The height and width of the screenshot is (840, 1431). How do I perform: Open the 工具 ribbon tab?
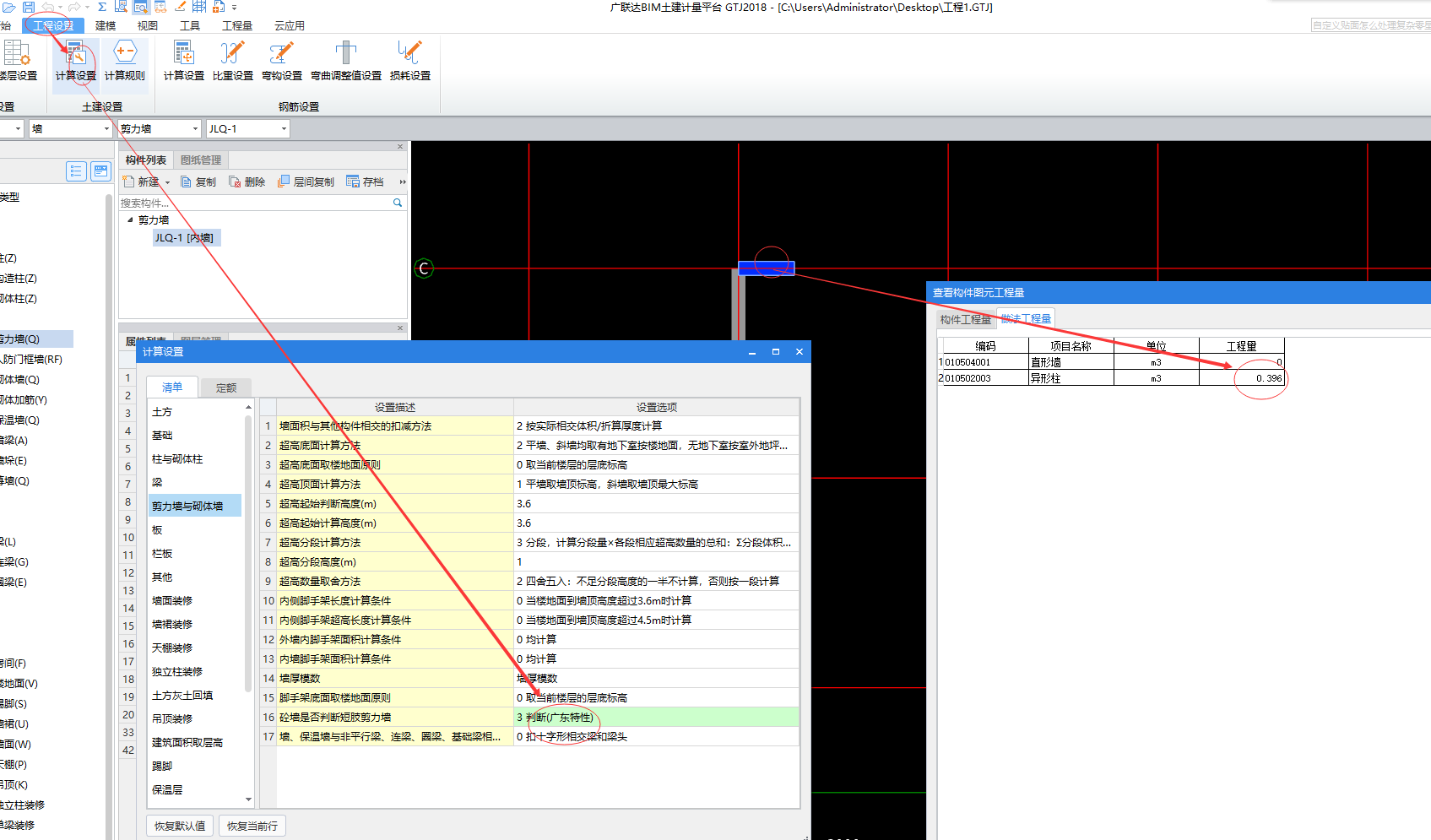[x=190, y=25]
